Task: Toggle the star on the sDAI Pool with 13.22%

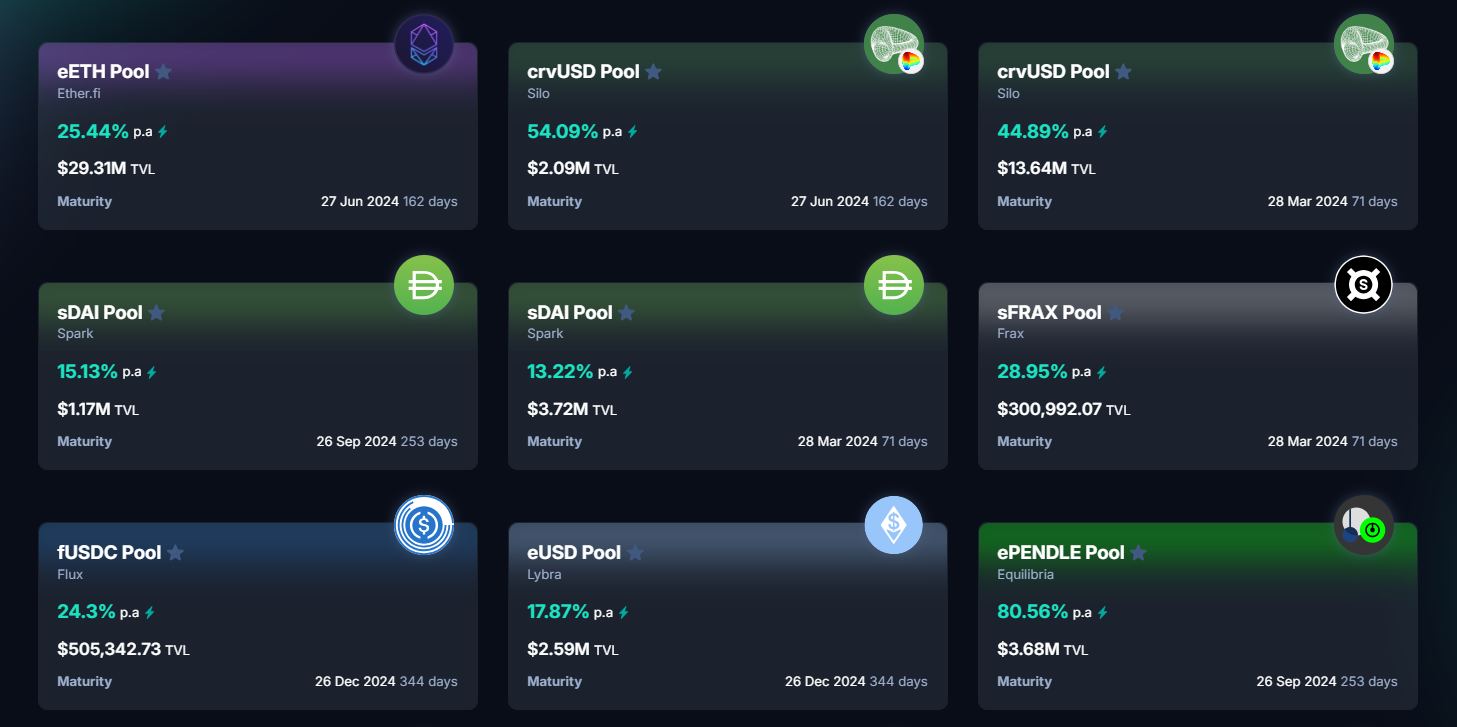Action: pos(626,312)
